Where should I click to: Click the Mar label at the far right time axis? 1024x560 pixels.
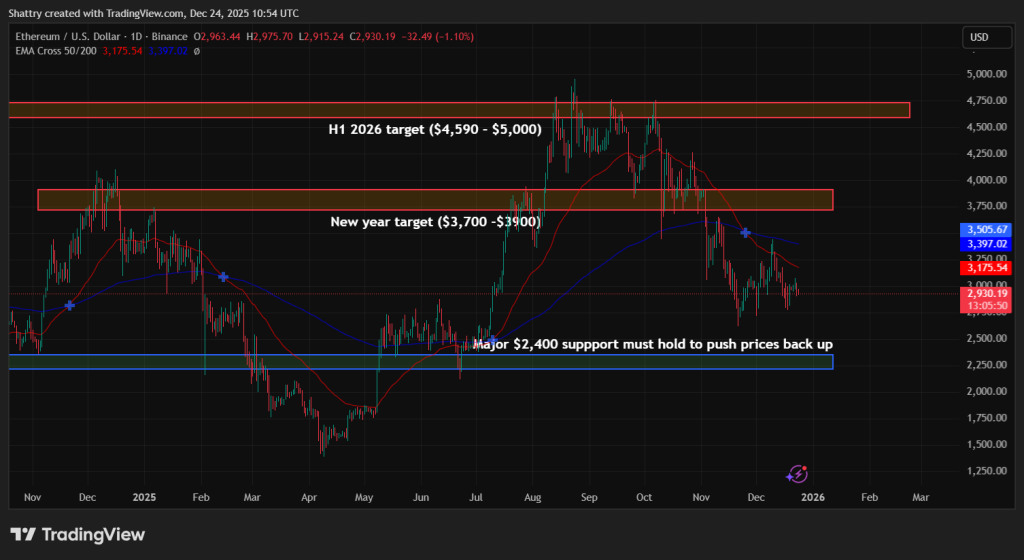pyautogui.click(x=920, y=497)
